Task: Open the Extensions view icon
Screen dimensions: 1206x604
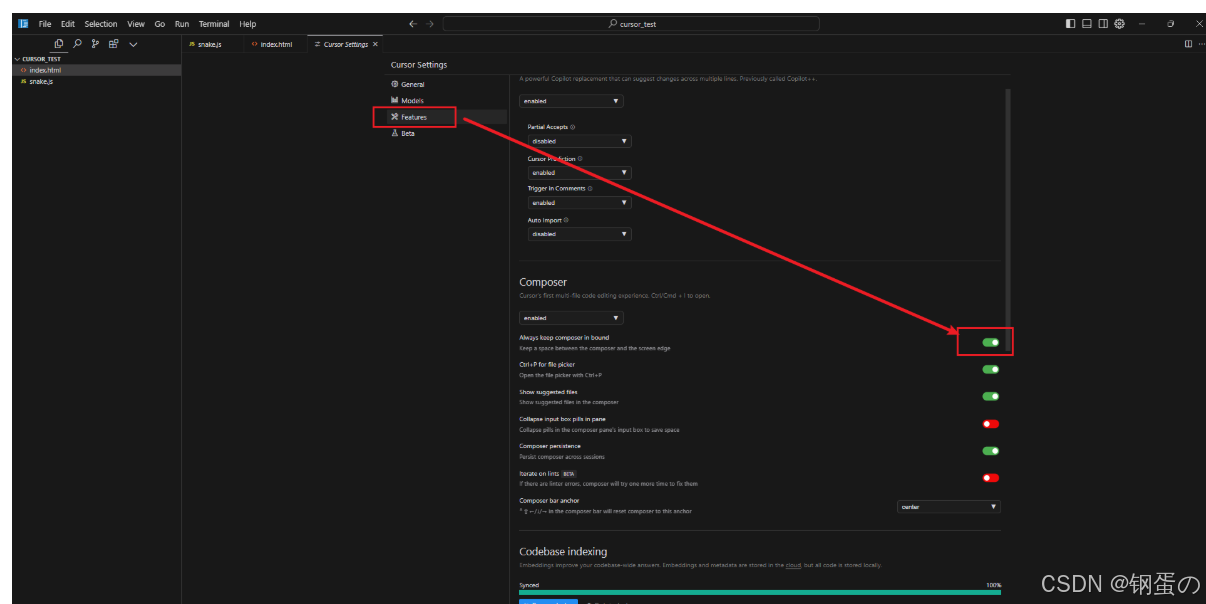Action: pos(114,44)
